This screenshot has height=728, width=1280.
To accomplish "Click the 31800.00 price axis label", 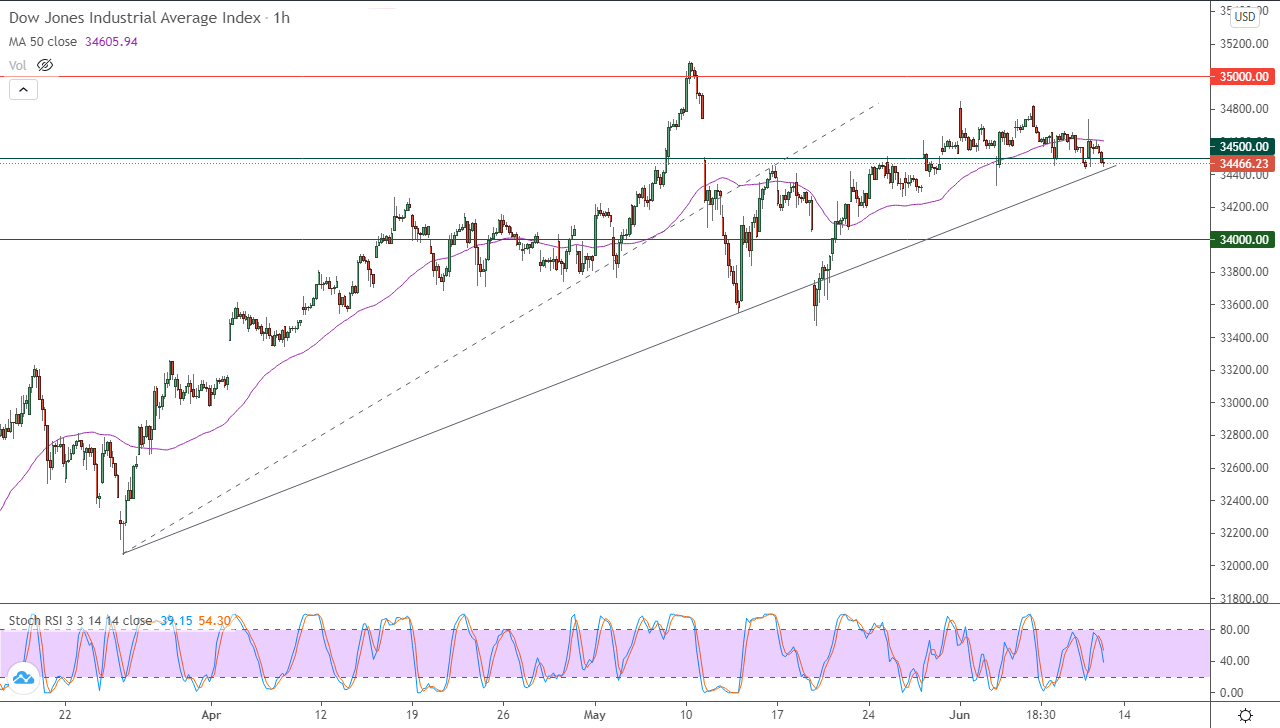I will [x=1245, y=599].
